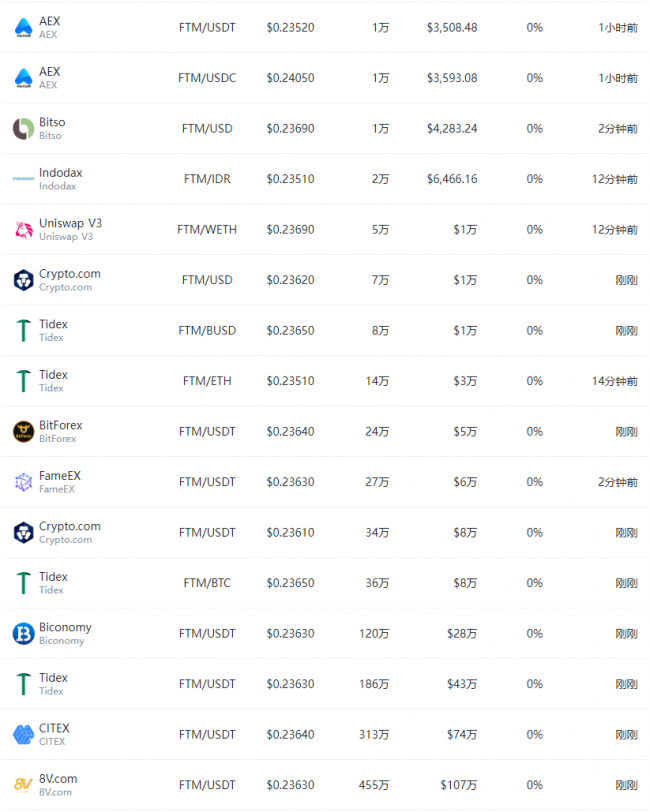Click the Biconomy exchange logo icon
The image size is (650, 812).
pyautogui.click(x=23, y=634)
